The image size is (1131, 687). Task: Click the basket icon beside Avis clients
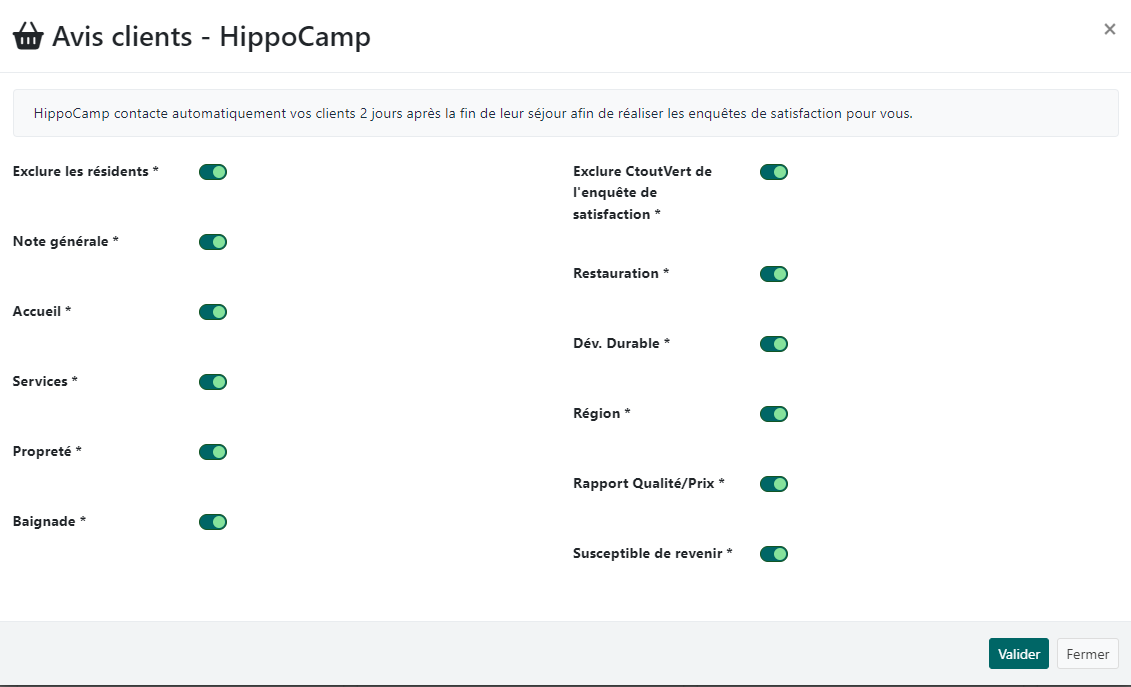tap(28, 38)
